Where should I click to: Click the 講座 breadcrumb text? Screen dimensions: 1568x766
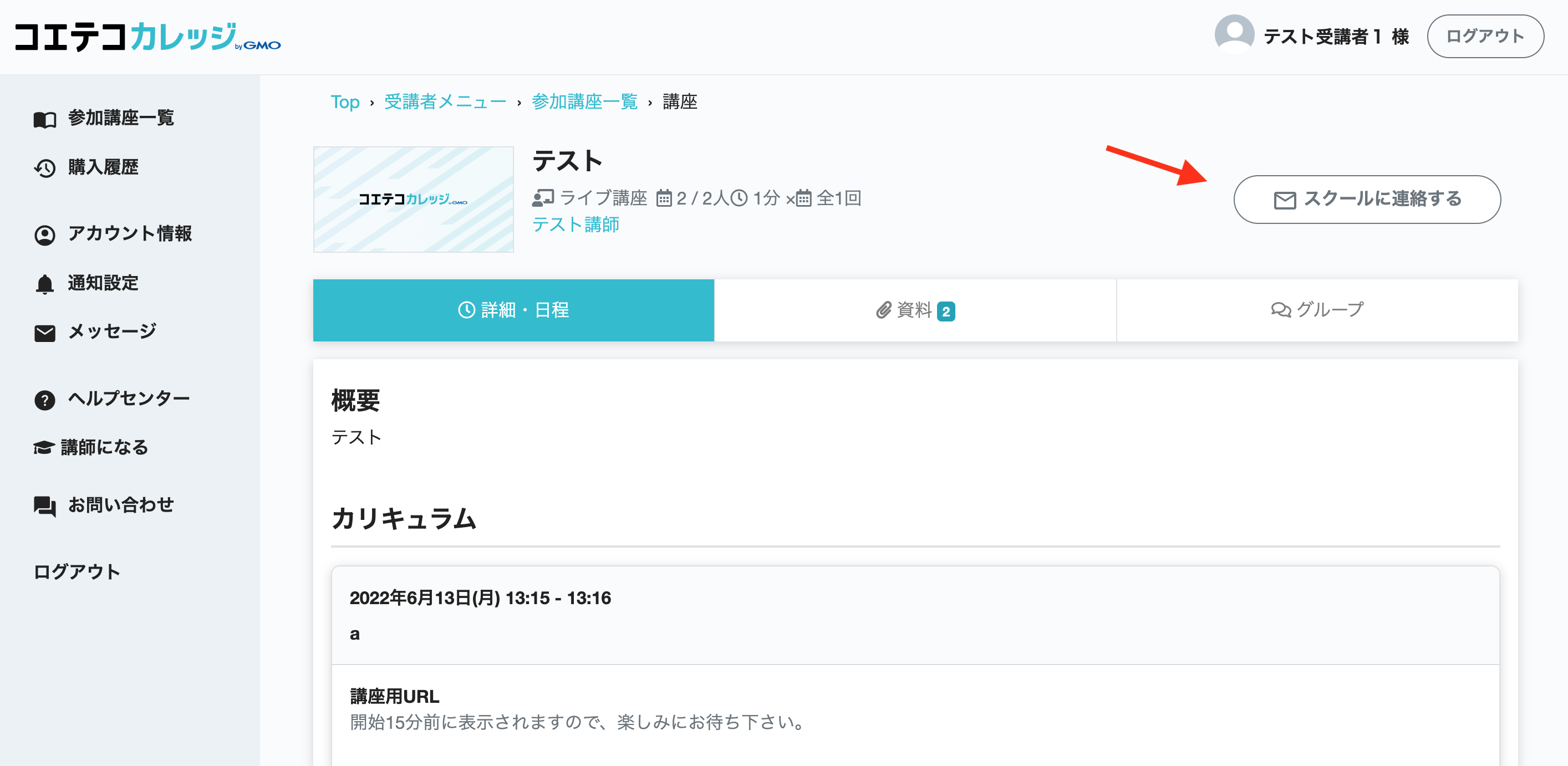click(x=680, y=101)
